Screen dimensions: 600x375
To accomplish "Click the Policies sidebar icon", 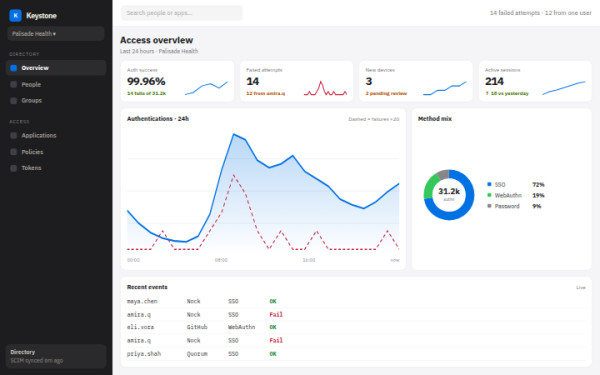I will tap(14, 152).
